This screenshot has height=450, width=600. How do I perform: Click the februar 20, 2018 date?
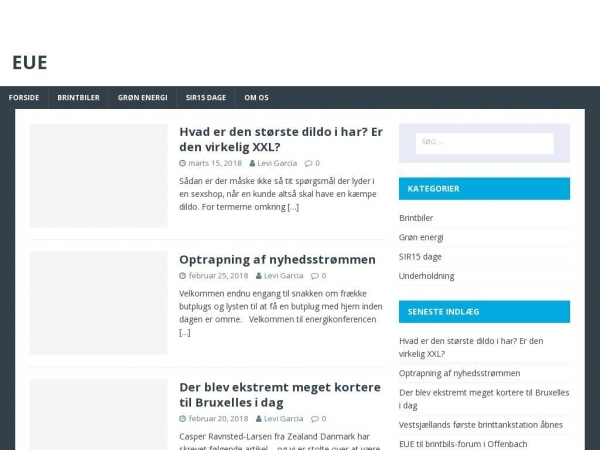tap(218, 419)
